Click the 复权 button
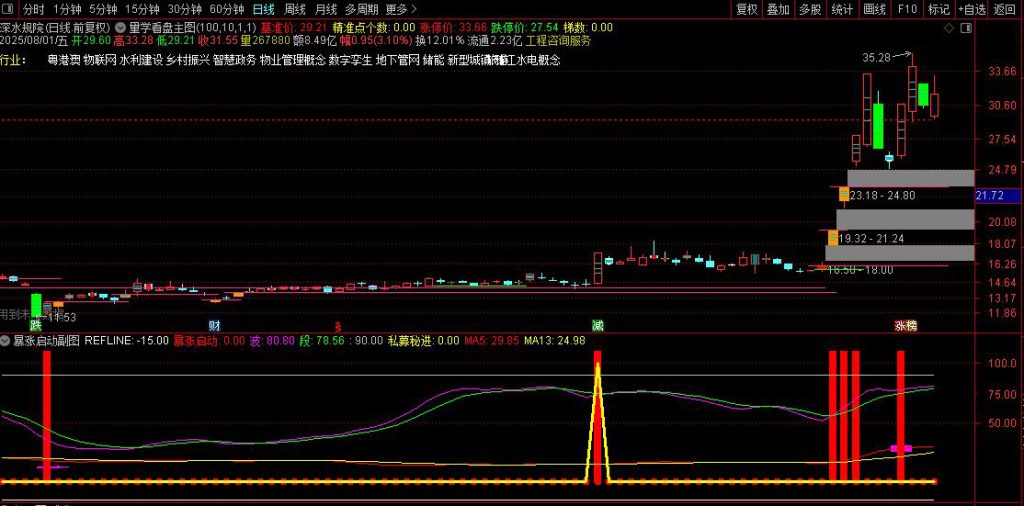Screen dimensions: 1024x506 [746, 9]
